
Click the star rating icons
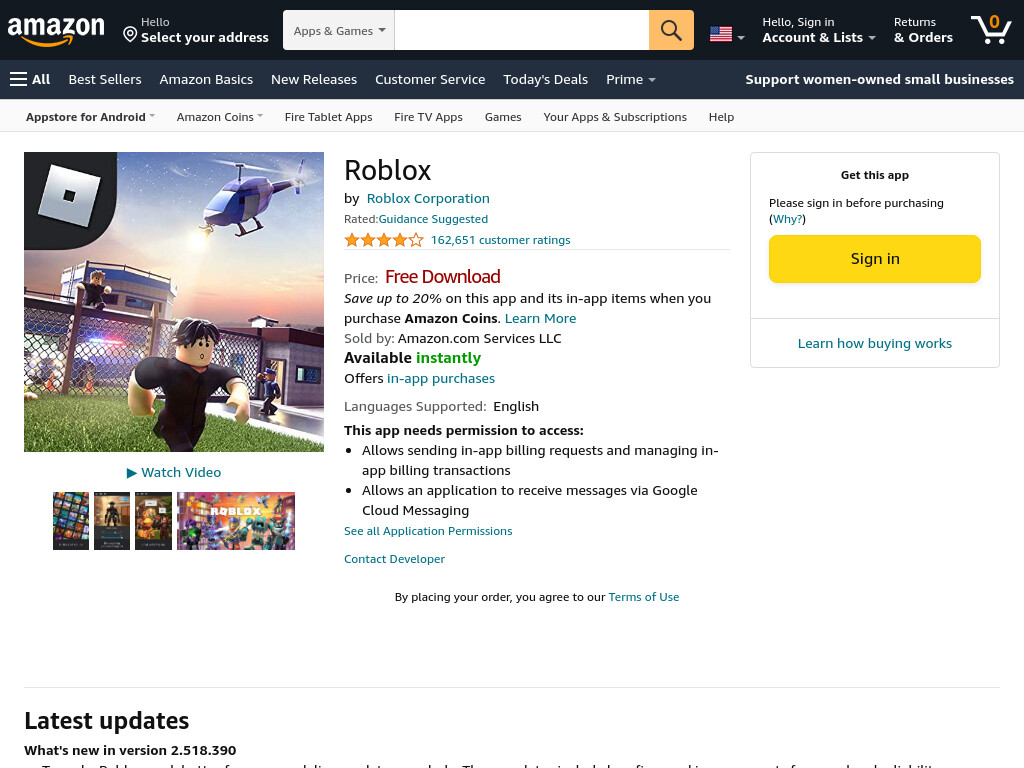tap(384, 240)
